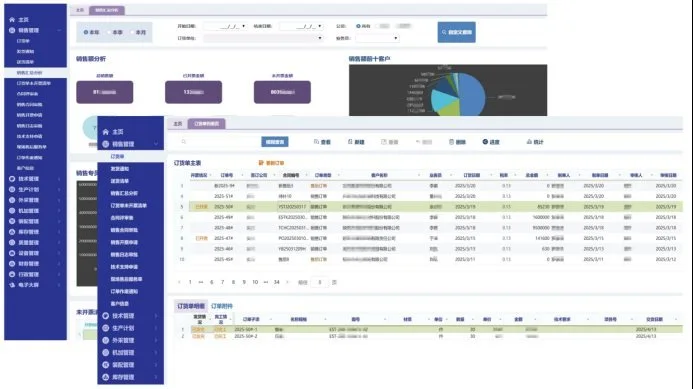Click the home icon in the back window sidebar
Screen dimensions: 693x389
pyautogui.click(x=12, y=19)
